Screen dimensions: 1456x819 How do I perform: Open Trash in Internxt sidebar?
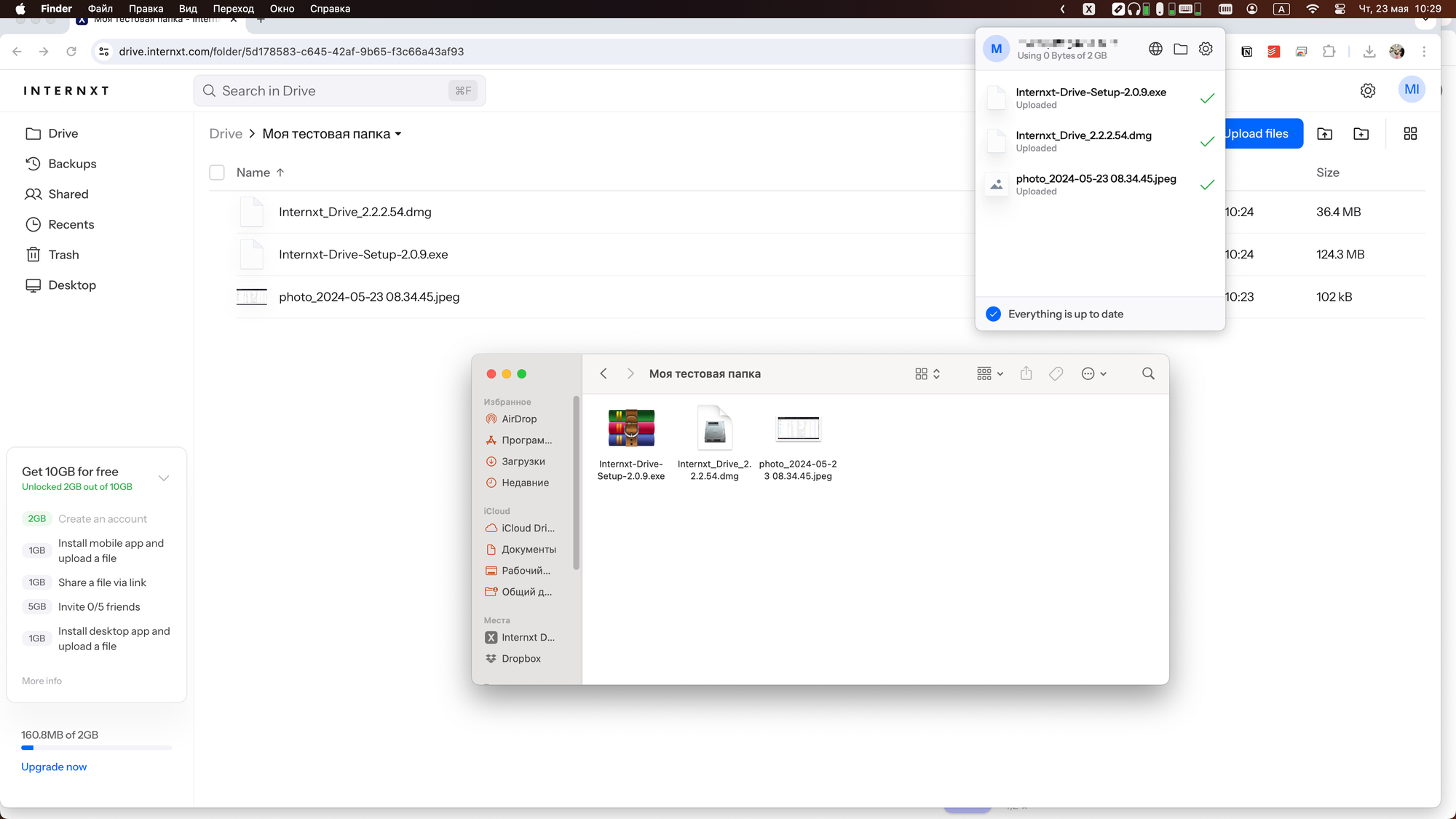point(63,255)
